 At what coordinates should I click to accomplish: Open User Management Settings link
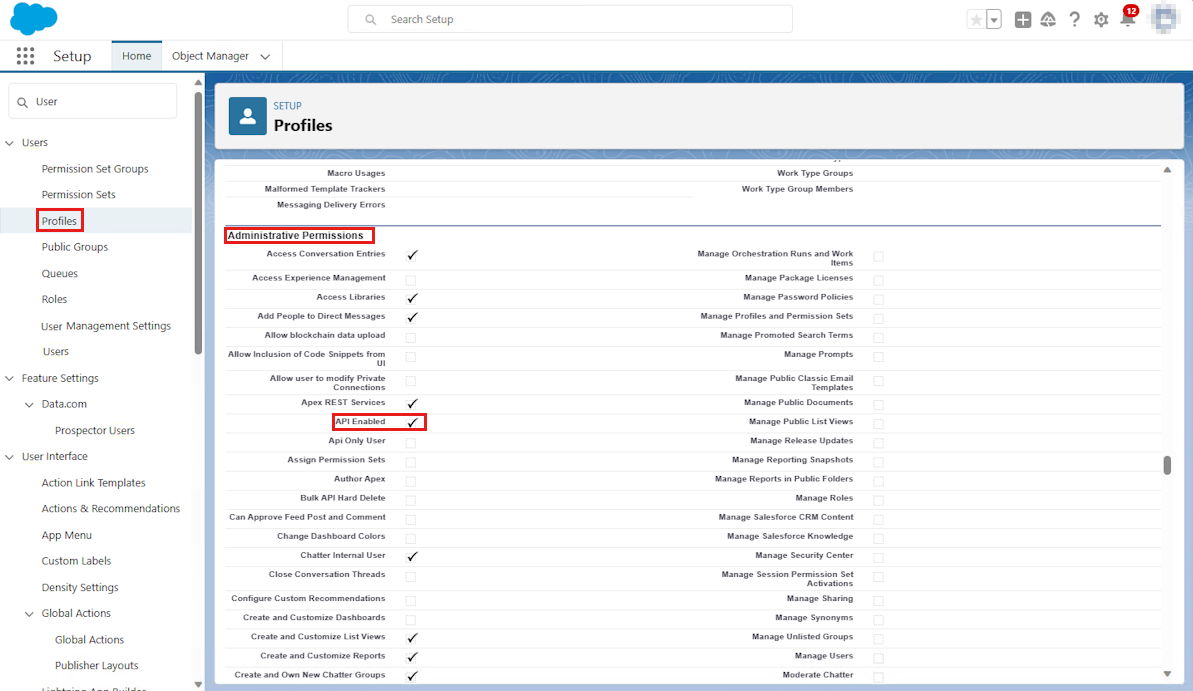(106, 326)
